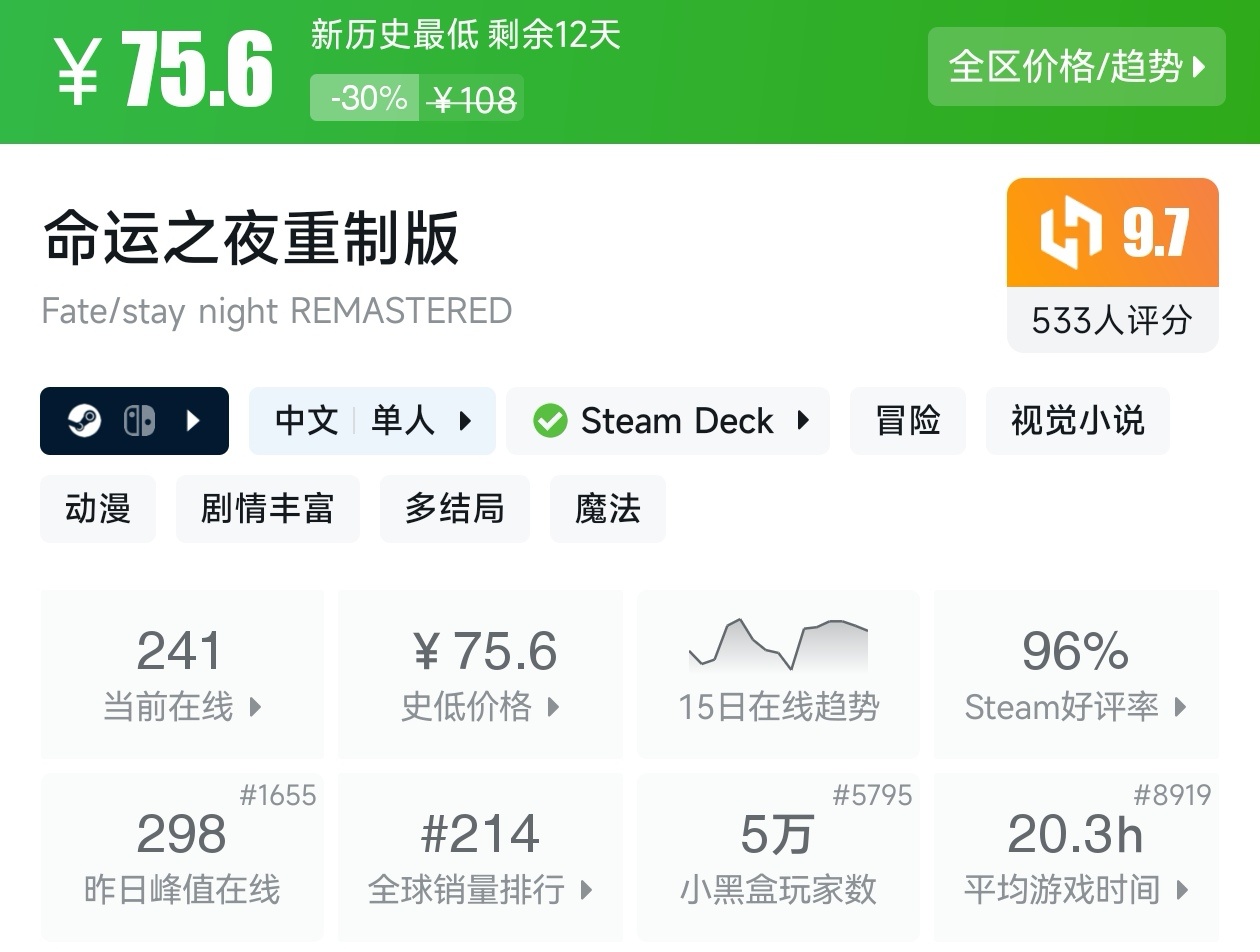Screen dimensions: 1260x952
Task: Open 全球销量排行 sales ranking
Action: tap(480, 857)
